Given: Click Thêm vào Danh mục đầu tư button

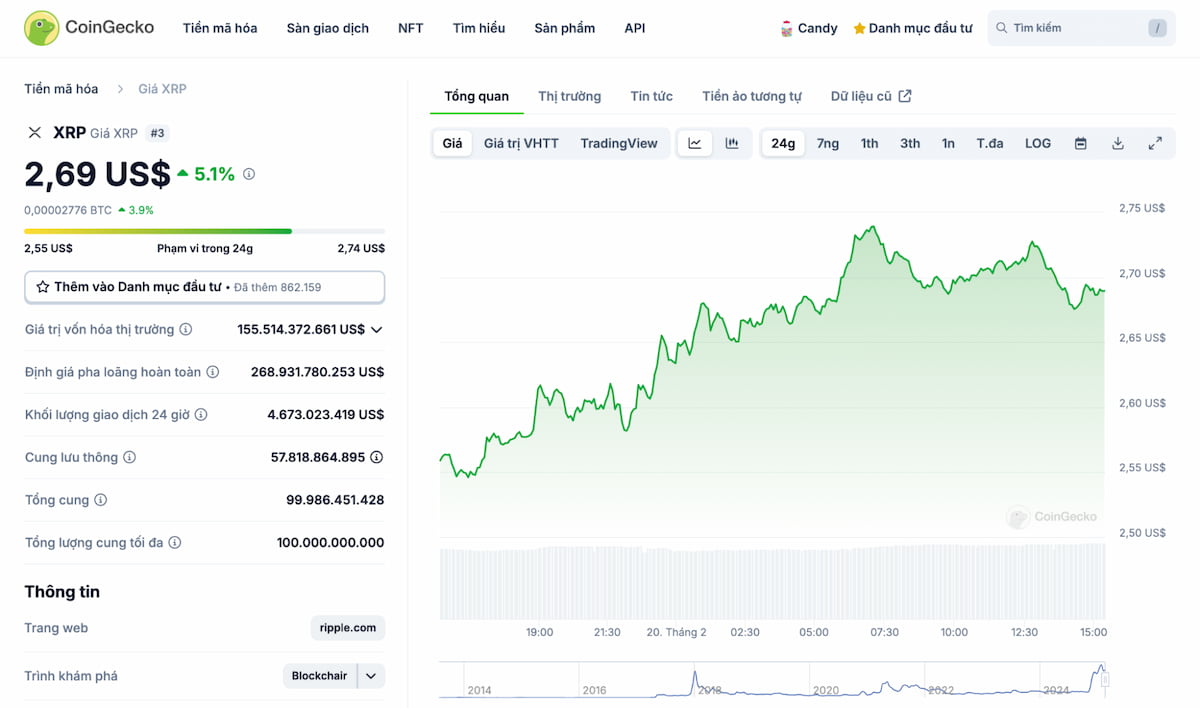Looking at the screenshot, I should click(205, 287).
